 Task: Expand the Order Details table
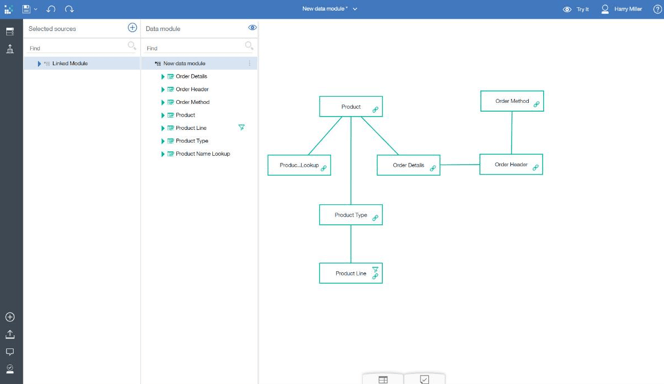click(163, 77)
